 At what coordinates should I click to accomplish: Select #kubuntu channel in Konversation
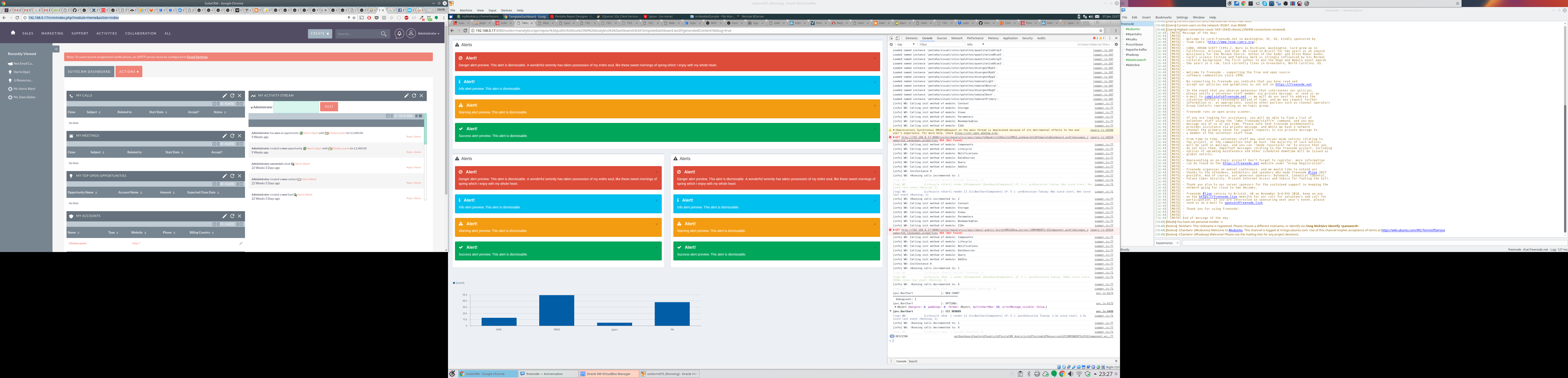[1133, 29]
